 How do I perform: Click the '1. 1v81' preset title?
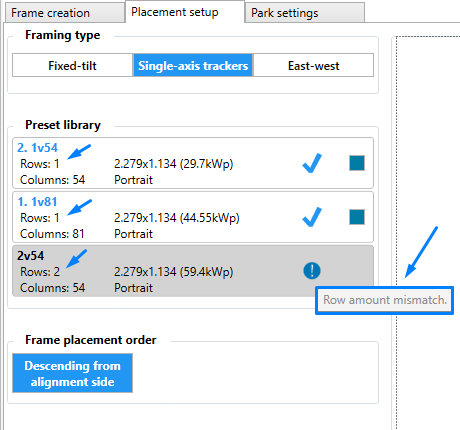37,201
